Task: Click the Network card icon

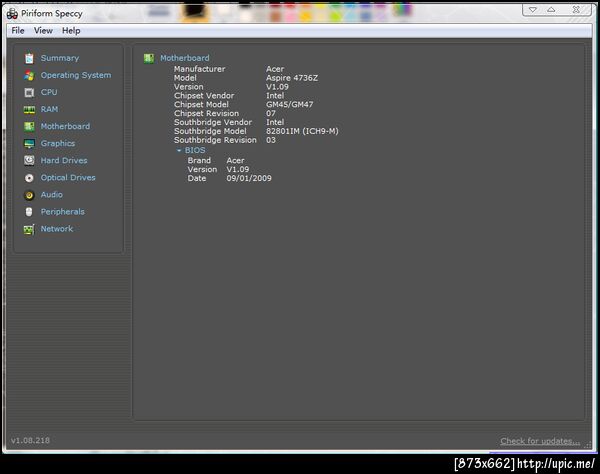Action: coord(29,229)
